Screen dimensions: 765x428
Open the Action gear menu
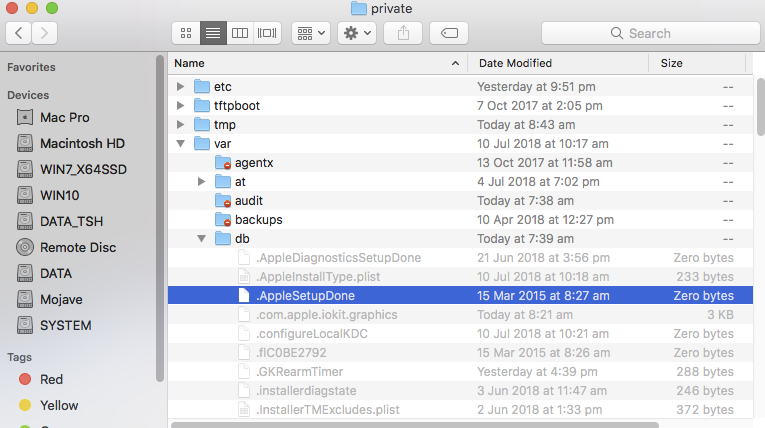(x=357, y=33)
